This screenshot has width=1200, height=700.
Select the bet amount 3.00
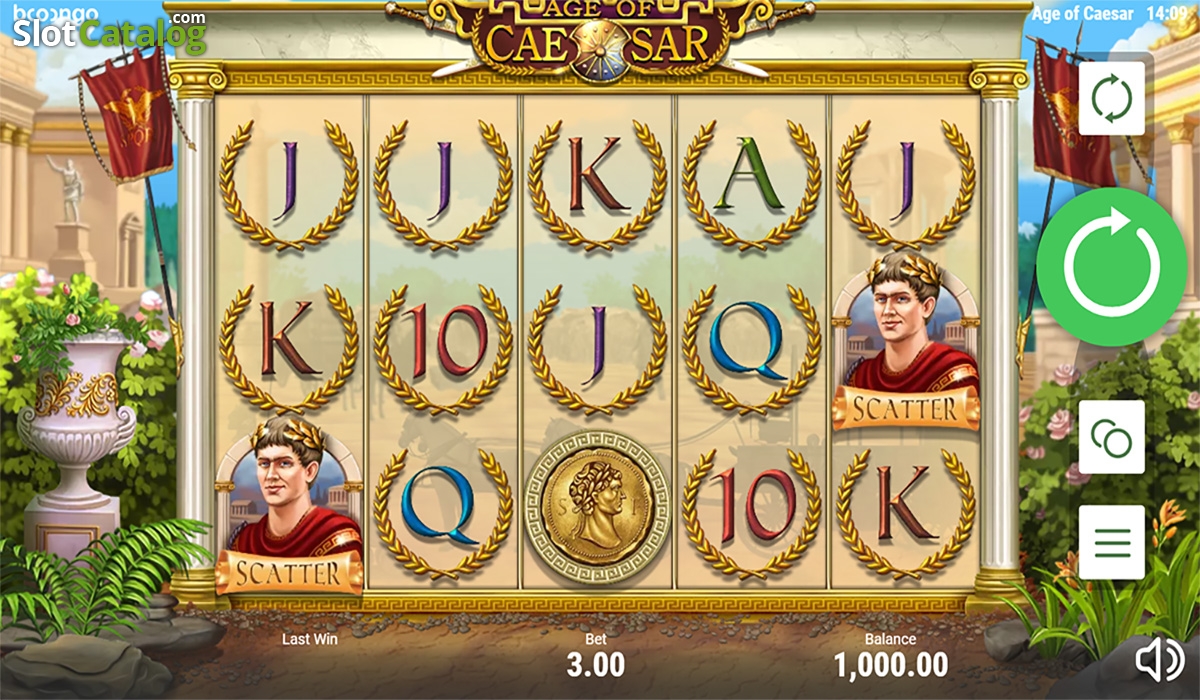coord(596,663)
